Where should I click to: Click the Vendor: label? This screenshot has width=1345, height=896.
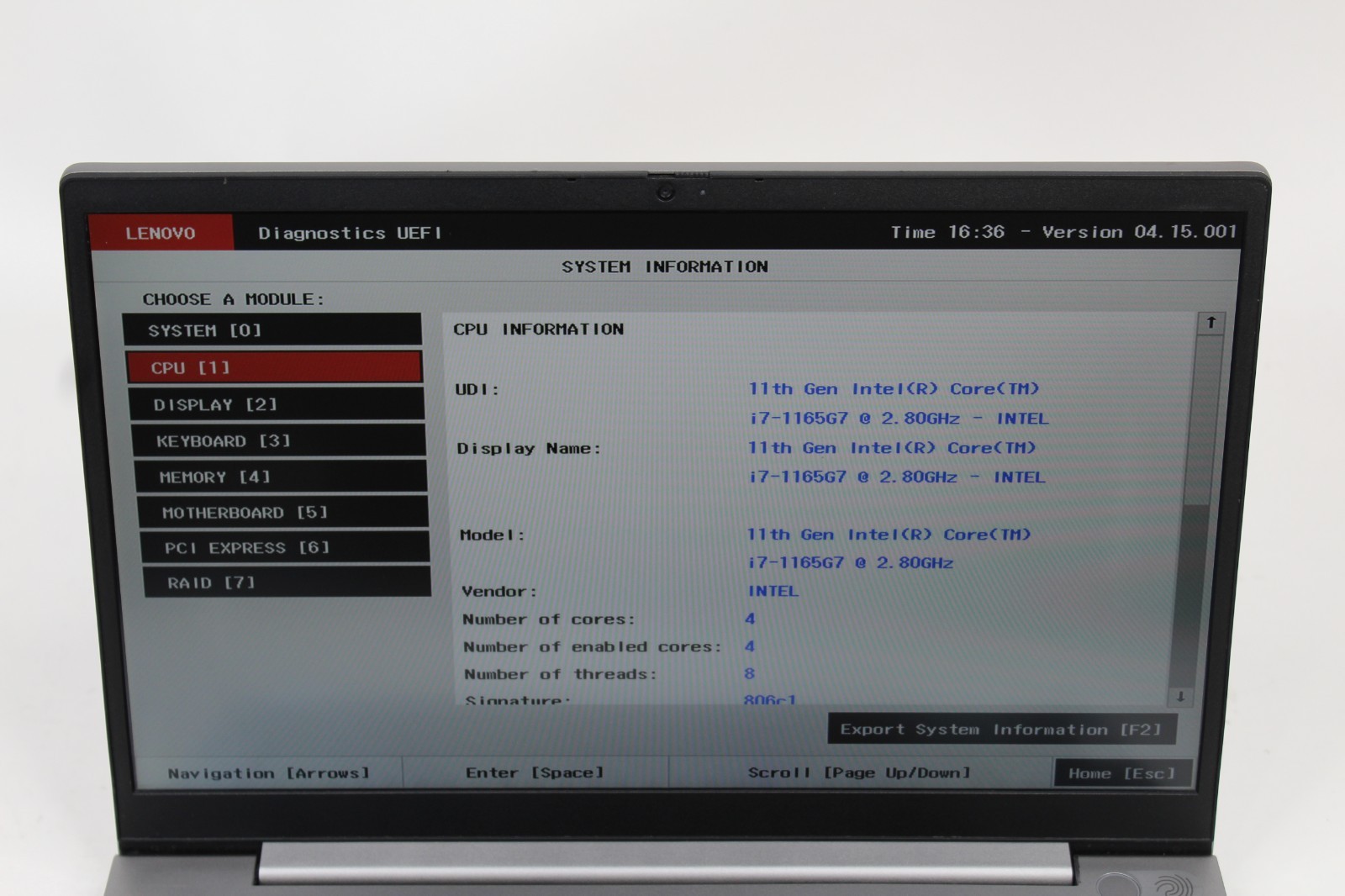pyautogui.click(x=499, y=592)
